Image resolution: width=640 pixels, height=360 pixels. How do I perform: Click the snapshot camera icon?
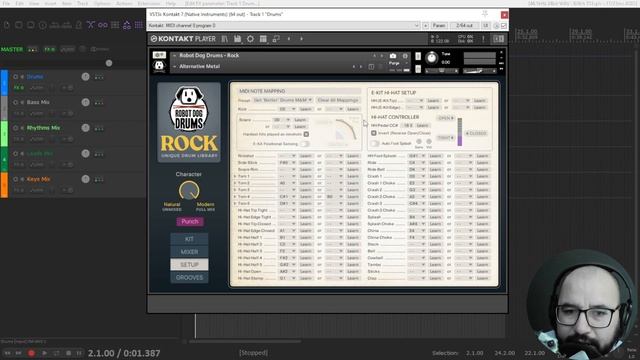[393, 56]
